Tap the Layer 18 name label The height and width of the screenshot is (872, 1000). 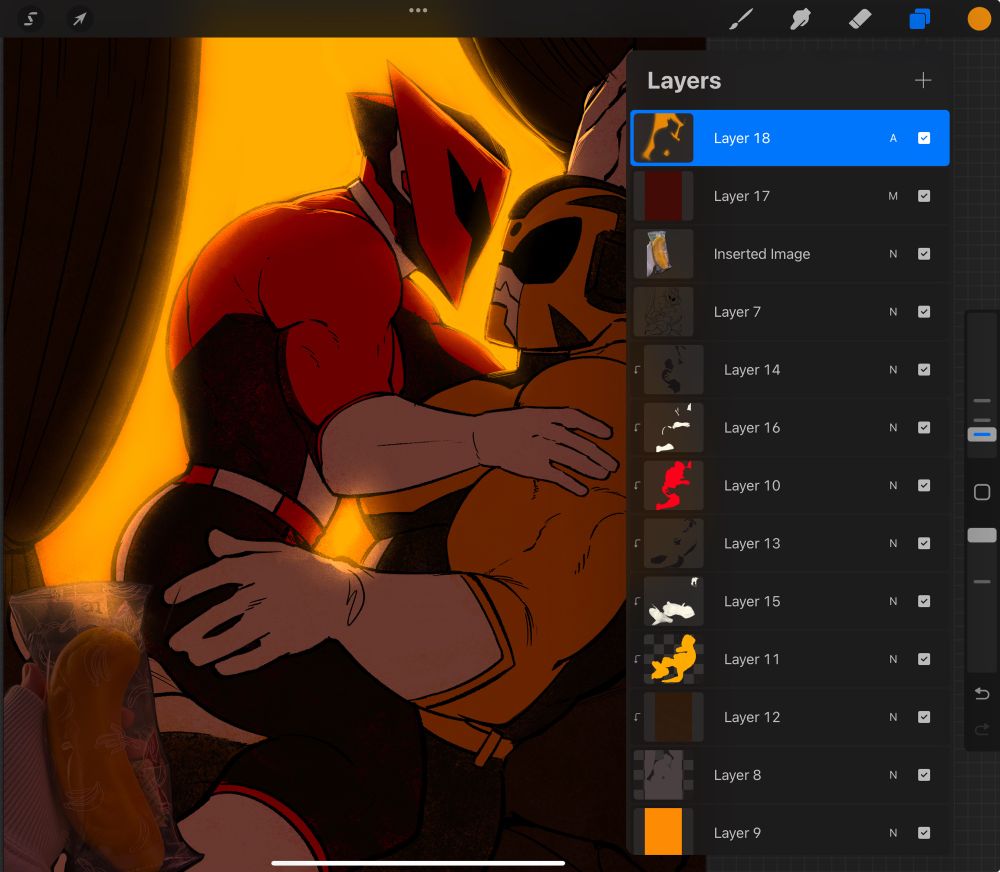click(x=741, y=138)
